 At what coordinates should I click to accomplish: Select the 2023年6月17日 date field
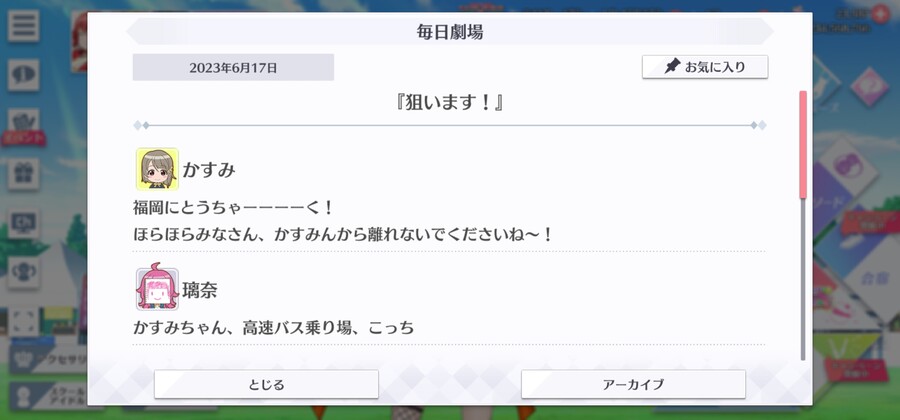point(233,68)
